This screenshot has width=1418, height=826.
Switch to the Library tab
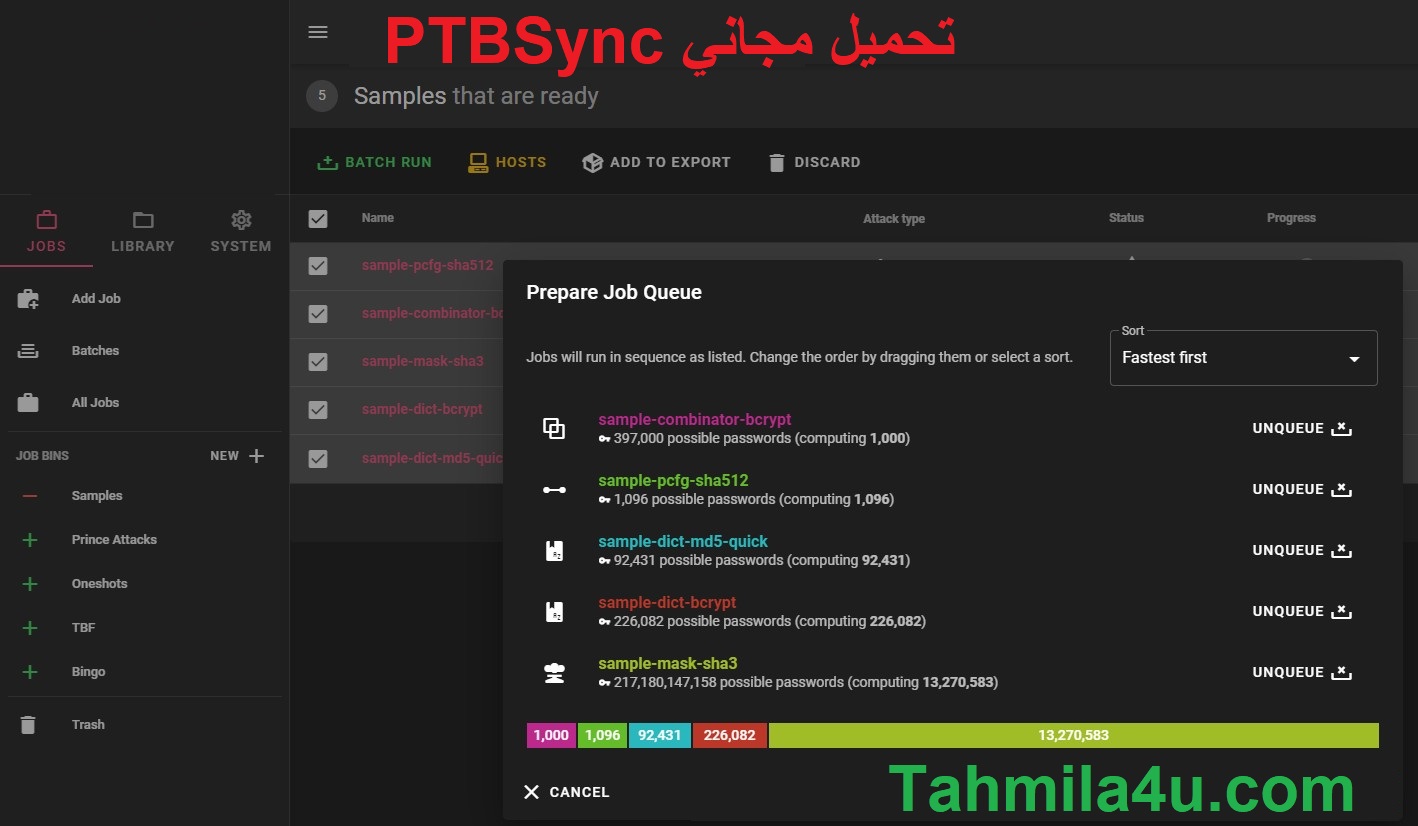(x=142, y=232)
